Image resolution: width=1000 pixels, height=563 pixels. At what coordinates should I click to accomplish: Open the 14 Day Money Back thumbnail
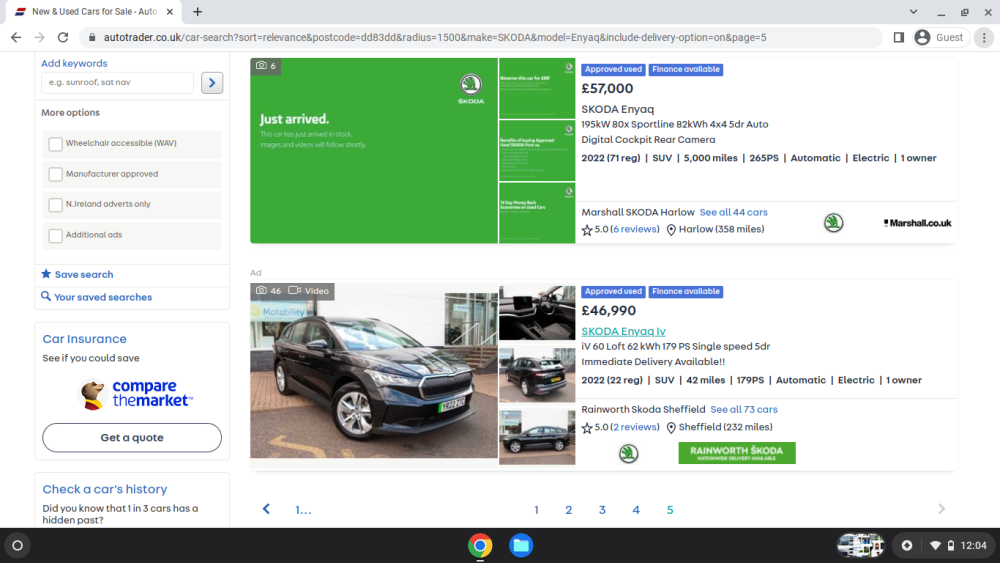click(537, 213)
